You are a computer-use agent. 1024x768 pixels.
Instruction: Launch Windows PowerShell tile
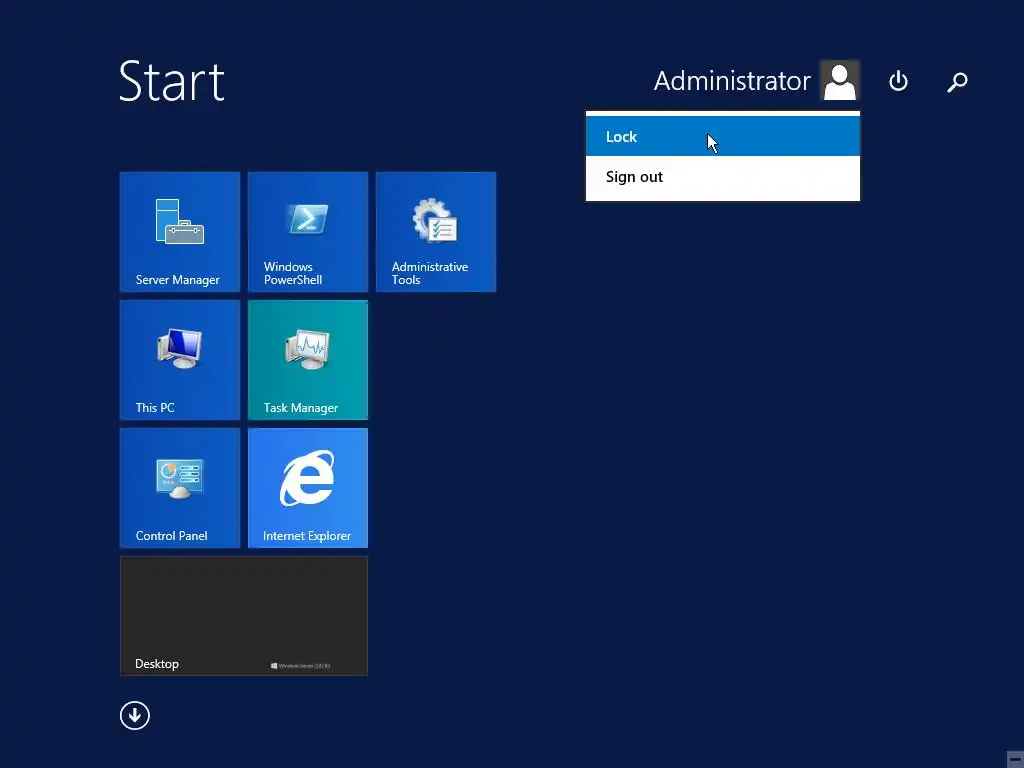tap(308, 232)
